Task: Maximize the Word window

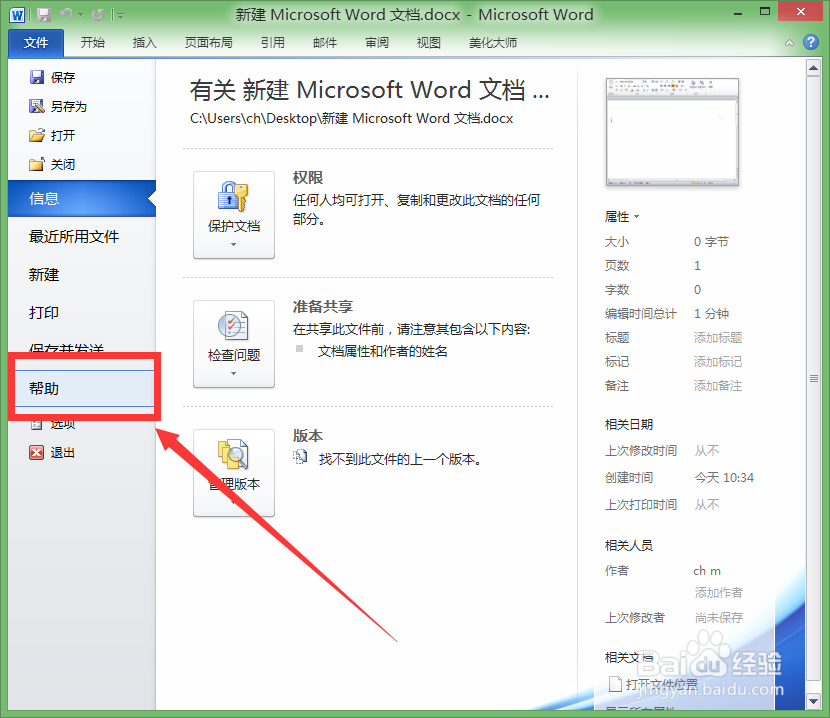Action: (x=764, y=12)
